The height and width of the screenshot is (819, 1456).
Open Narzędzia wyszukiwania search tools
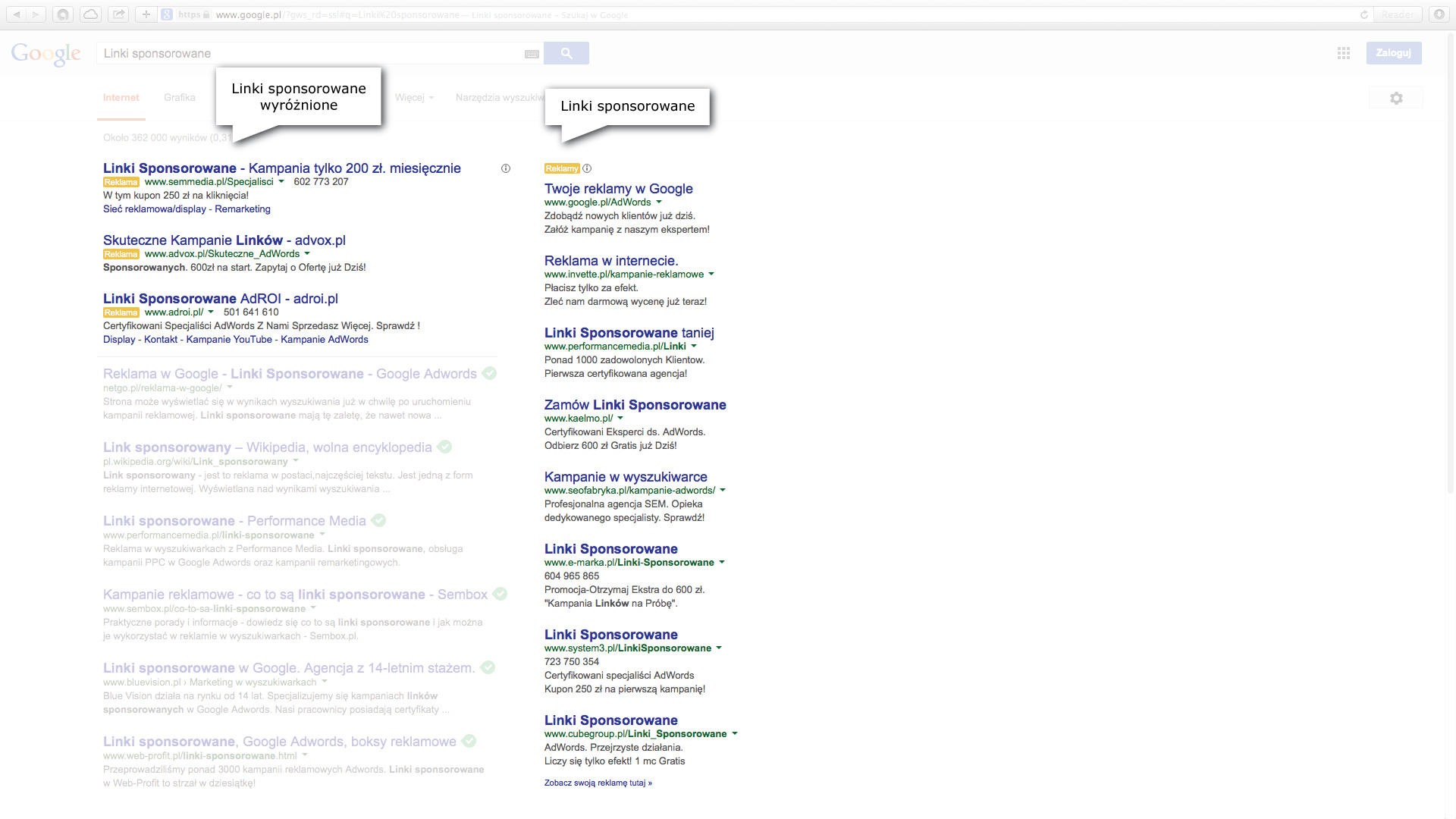point(499,98)
